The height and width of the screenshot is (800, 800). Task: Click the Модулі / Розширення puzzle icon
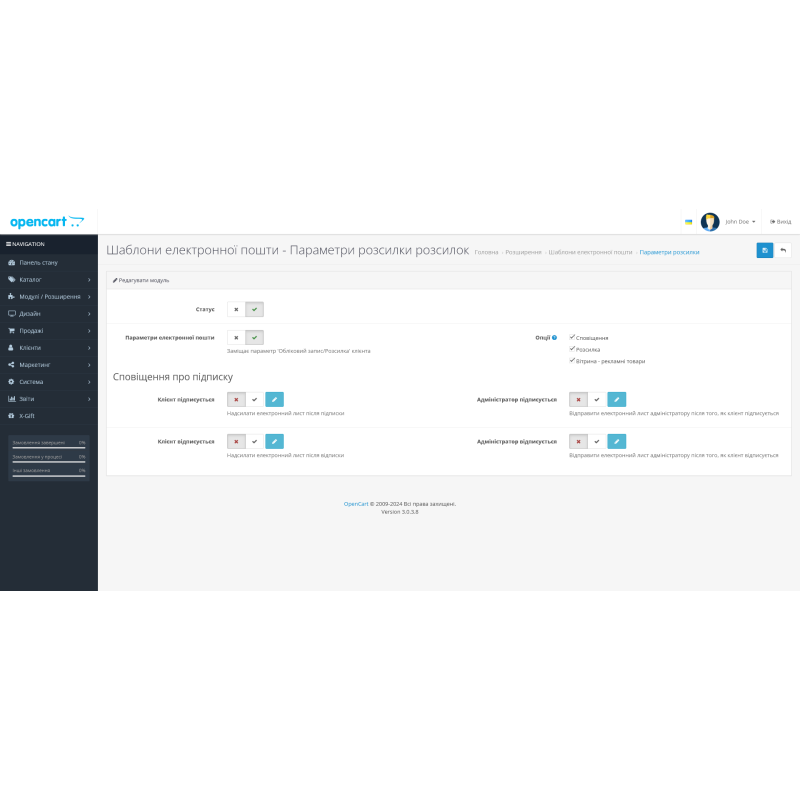pyautogui.click(x=11, y=296)
